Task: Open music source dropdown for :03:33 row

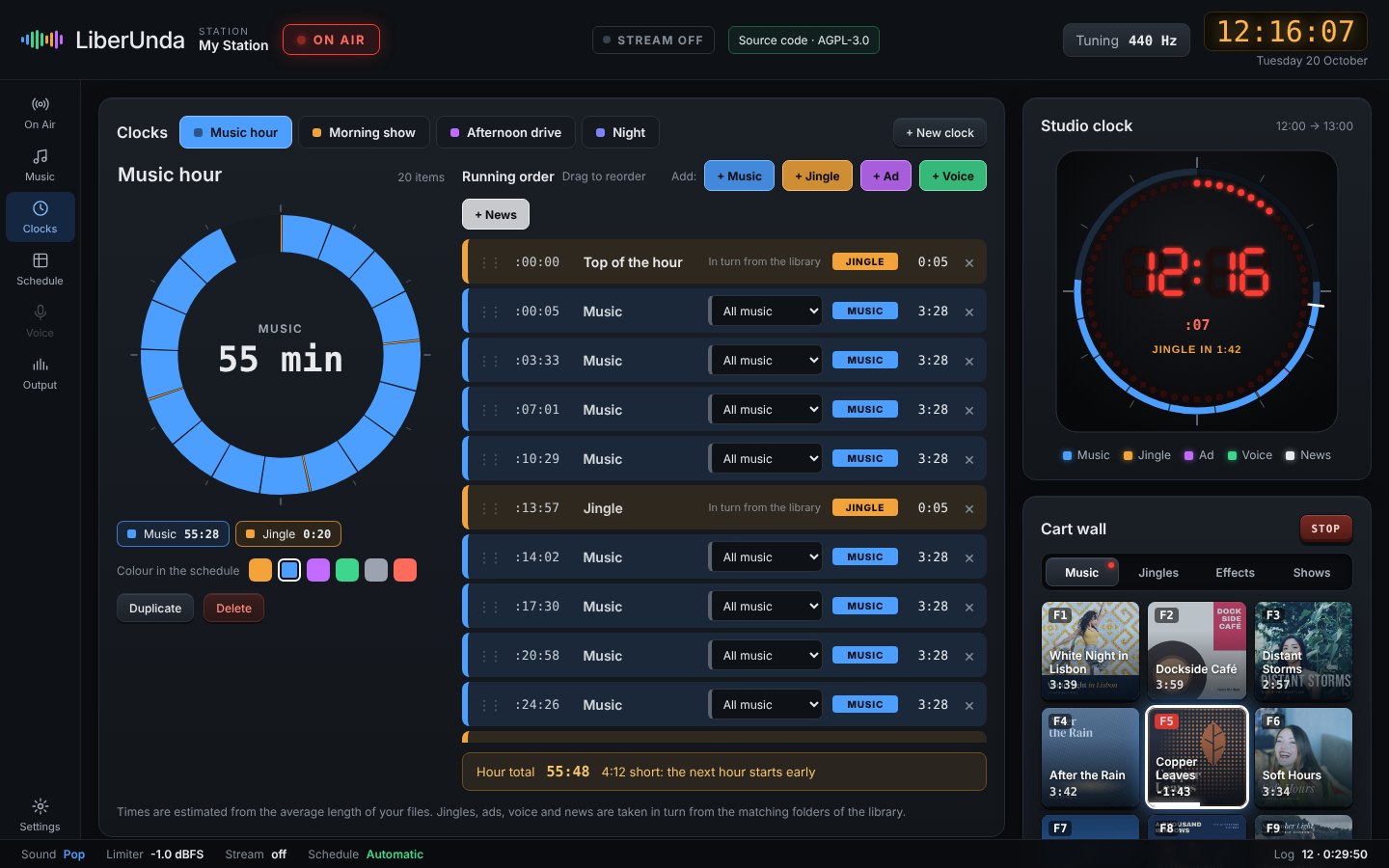Action: point(767,361)
